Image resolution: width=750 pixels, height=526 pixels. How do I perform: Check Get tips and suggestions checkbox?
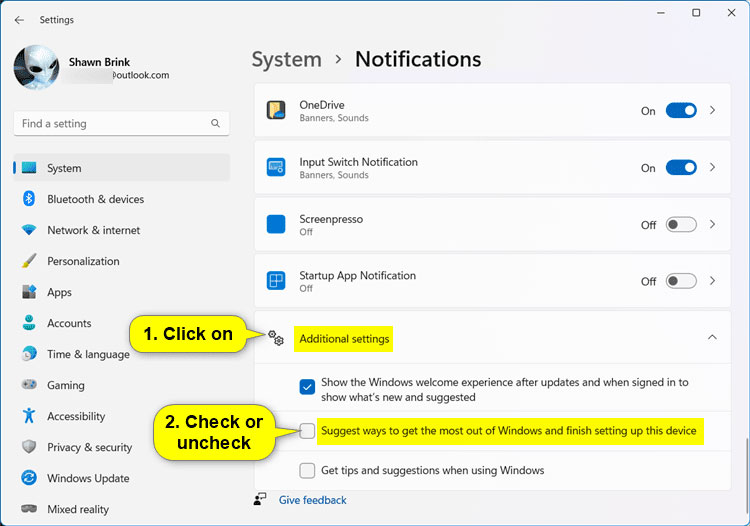[307, 471]
